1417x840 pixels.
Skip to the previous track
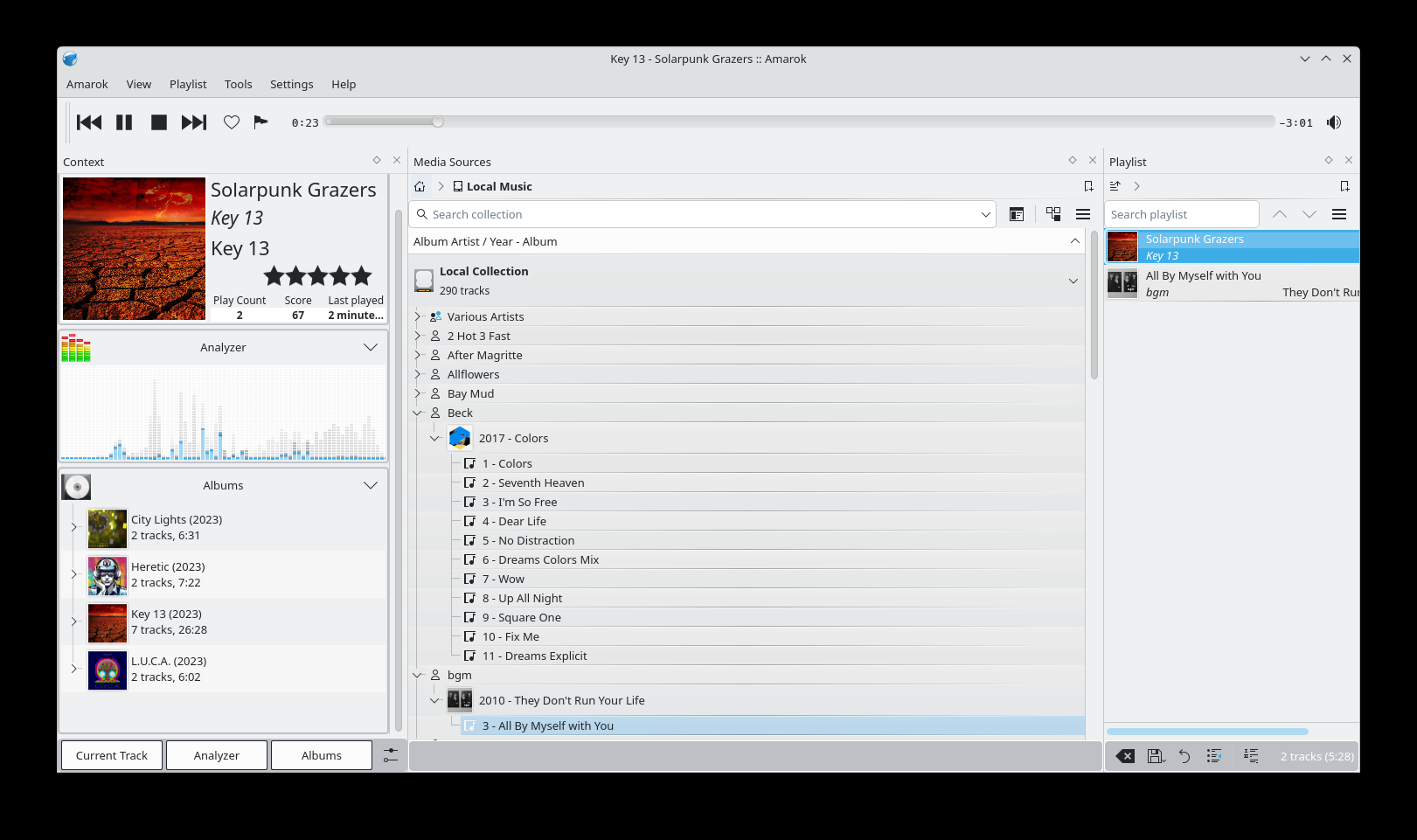[89, 122]
